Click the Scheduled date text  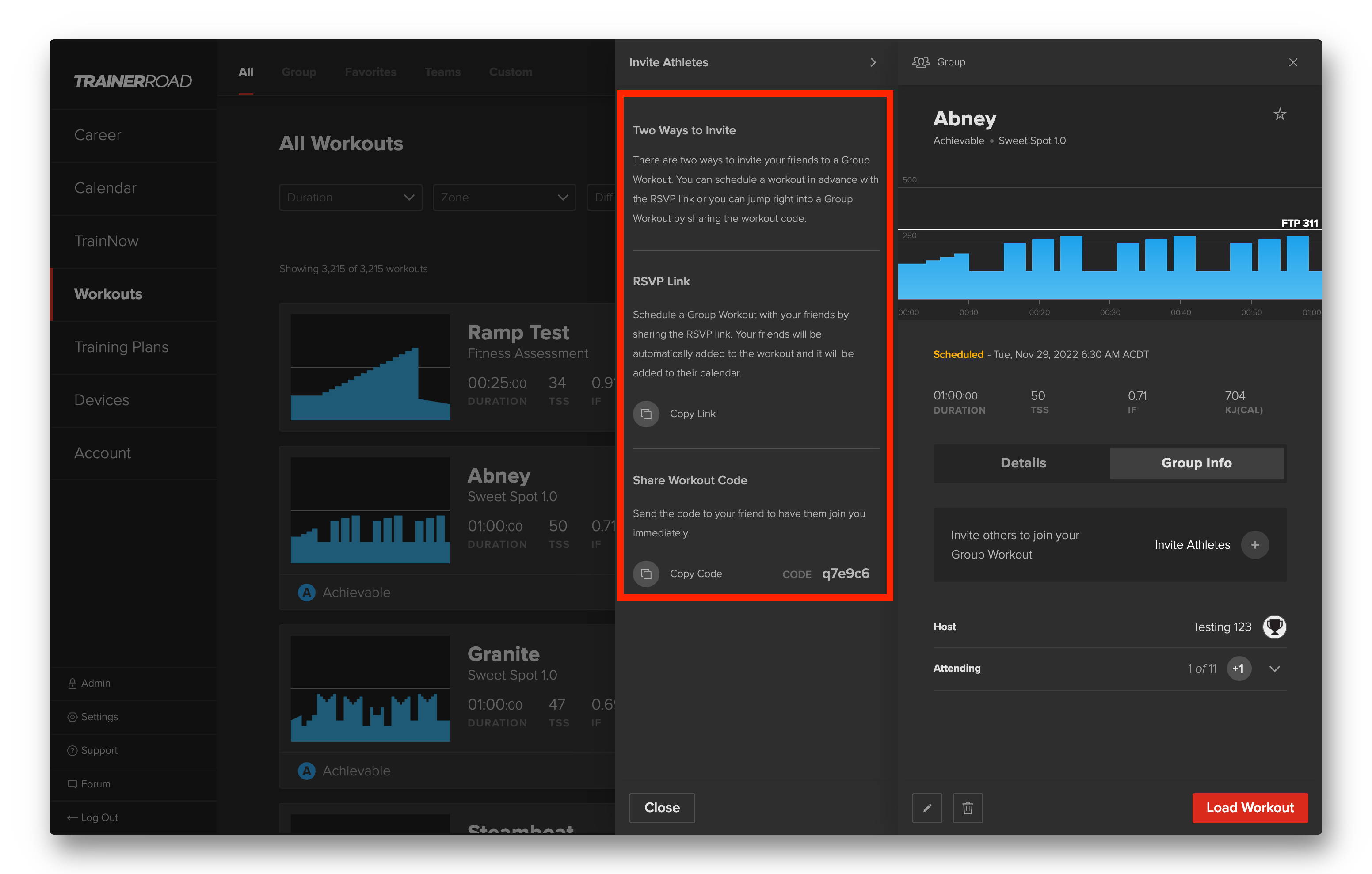[1040, 354]
